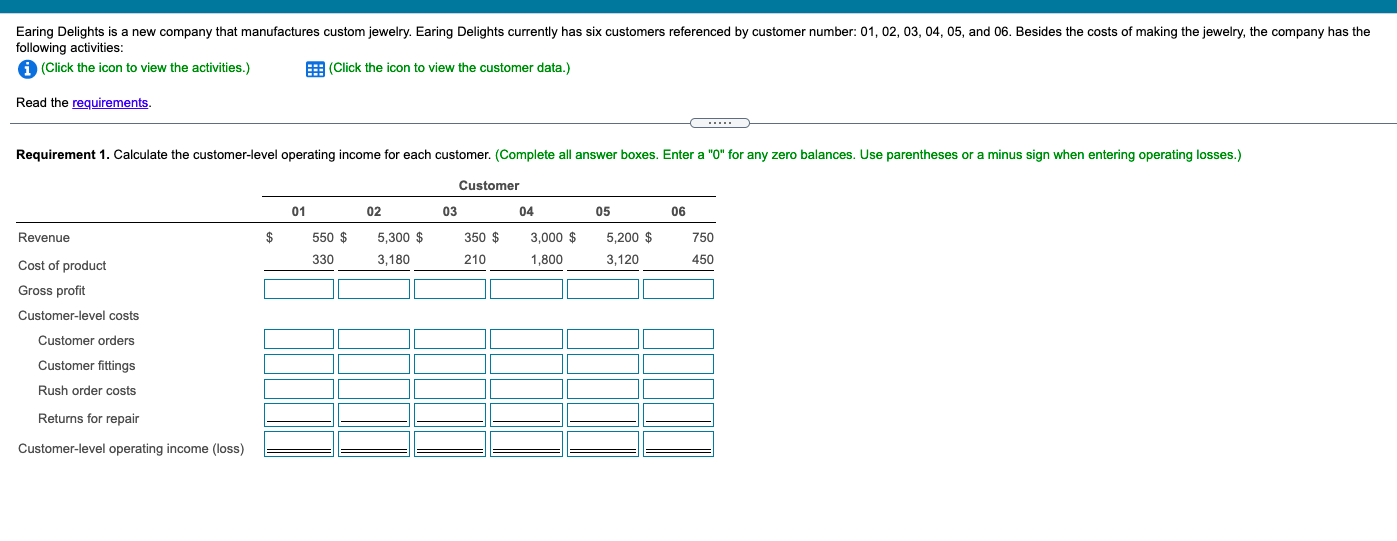The width and height of the screenshot is (1397, 541).
Task: Click the Customer-level costs row label
Action: click(79, 316)
